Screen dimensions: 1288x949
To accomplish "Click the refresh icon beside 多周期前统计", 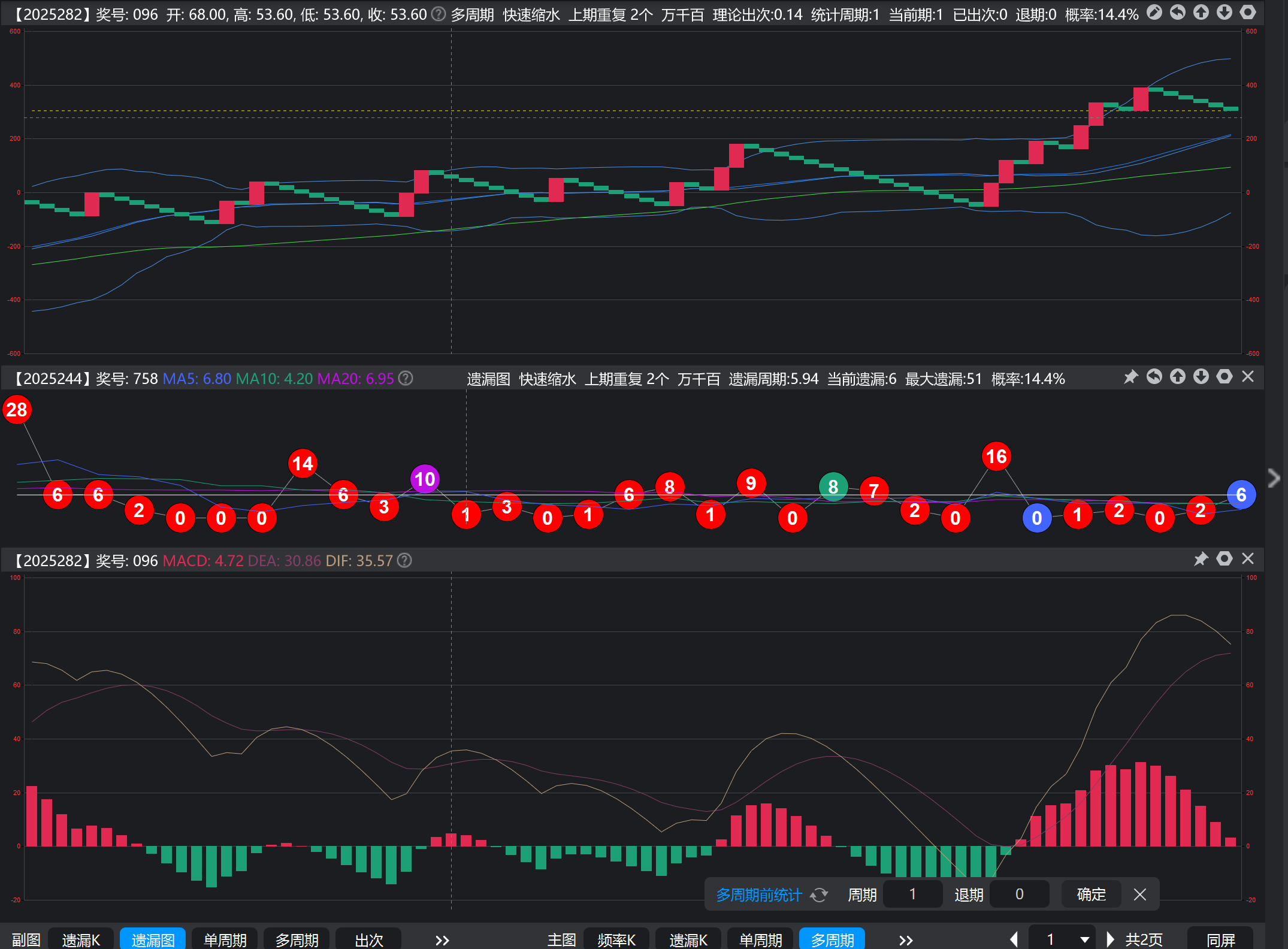I will click(819, 895).
